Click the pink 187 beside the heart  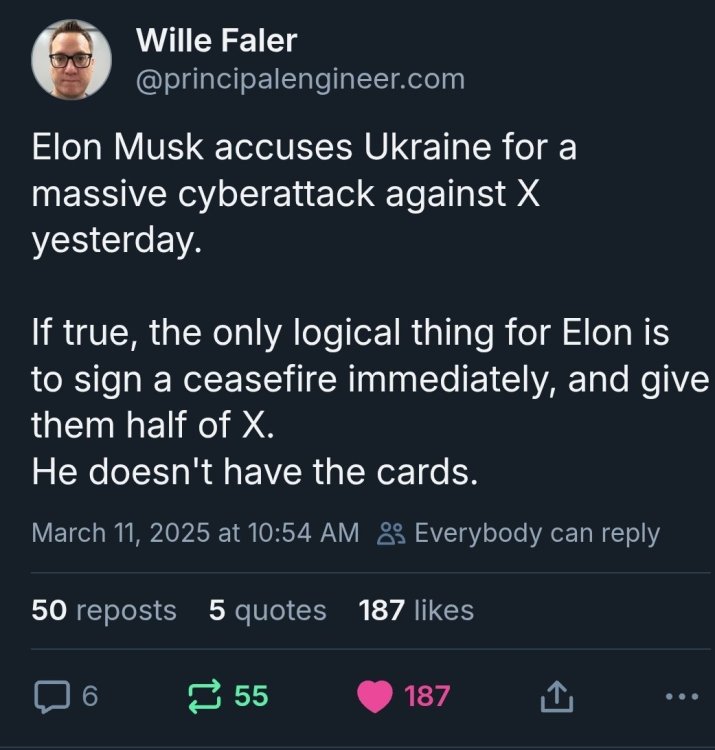428,696
